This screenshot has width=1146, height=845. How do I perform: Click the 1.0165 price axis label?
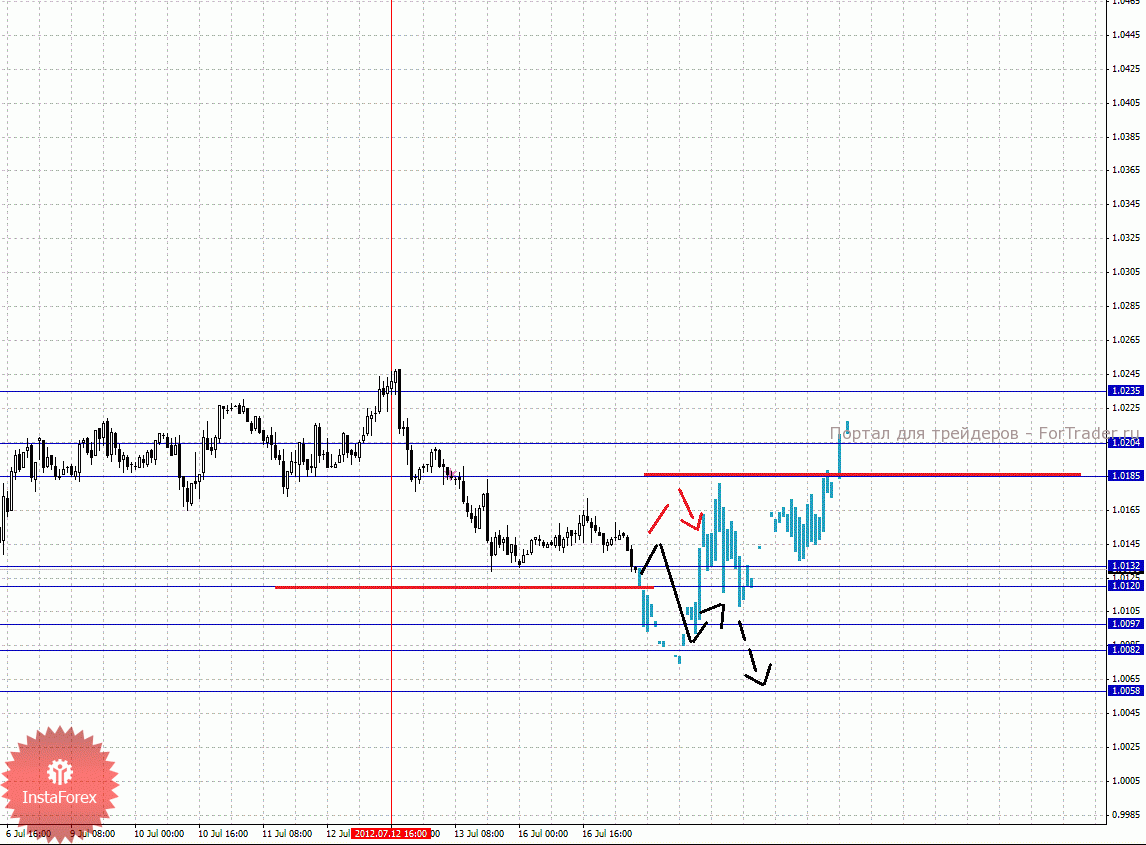coord(1126,509)
